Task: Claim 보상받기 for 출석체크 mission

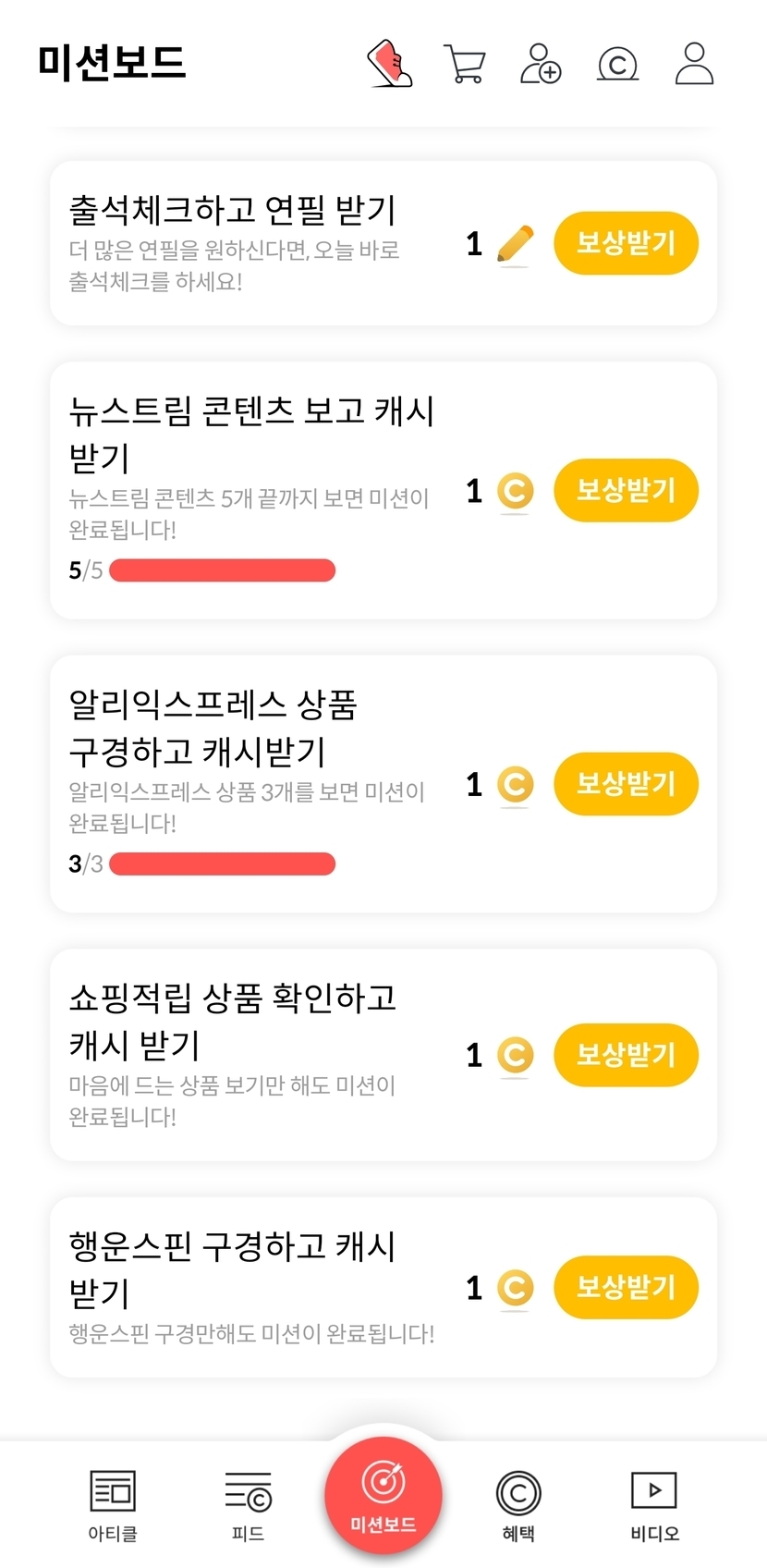Action: point(626,244)
